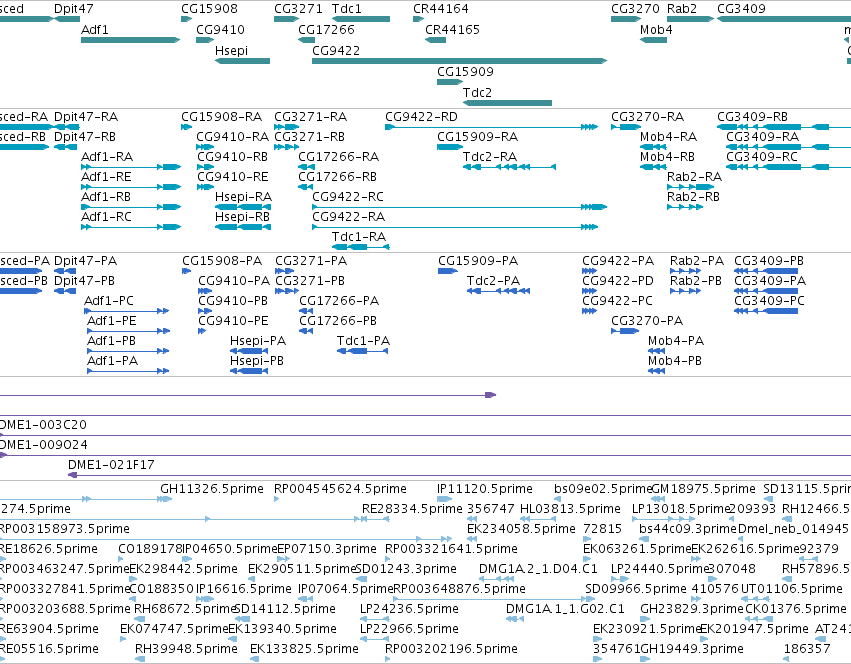Select the CG9410 gene label
The height and width of the screenshot is (664, 851).
[x=220, y=29]
